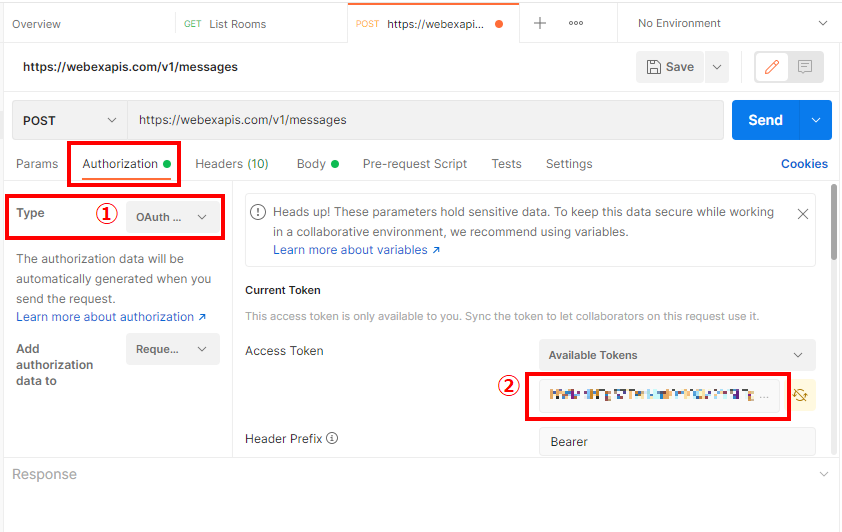Click the access token input field
842x532 pixels.
659,395
